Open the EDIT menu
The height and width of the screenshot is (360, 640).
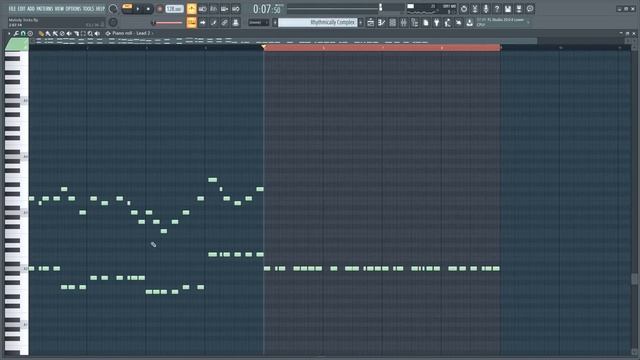point(22,8)
